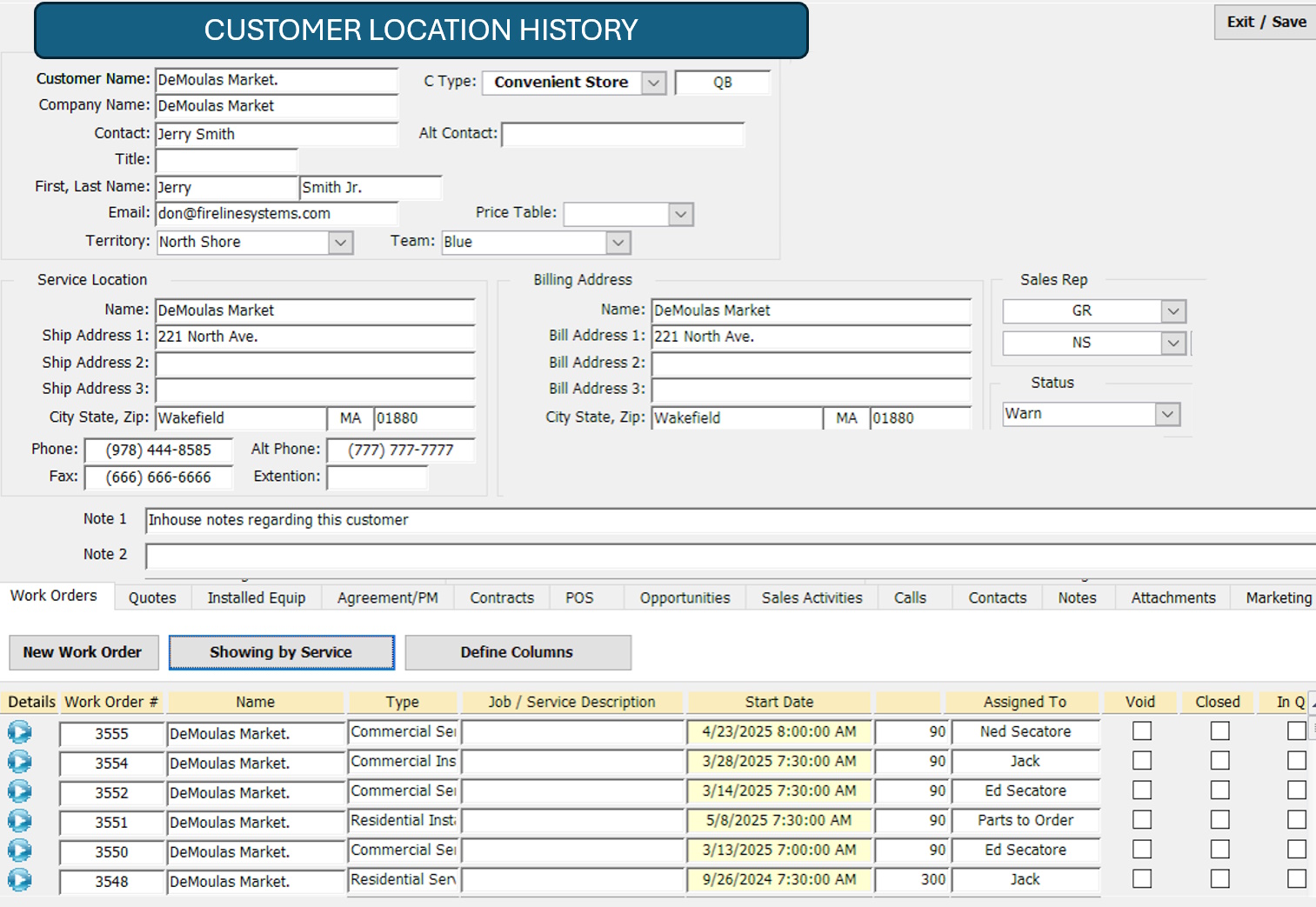1316x907 pixels.
Task: Check Closed box for work order 3550
Action: 1220,850
